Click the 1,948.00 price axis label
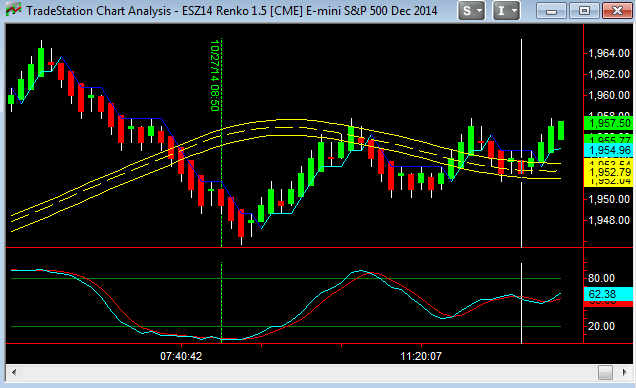The height and width of the screenshot is (388, 636). point(608,220)
